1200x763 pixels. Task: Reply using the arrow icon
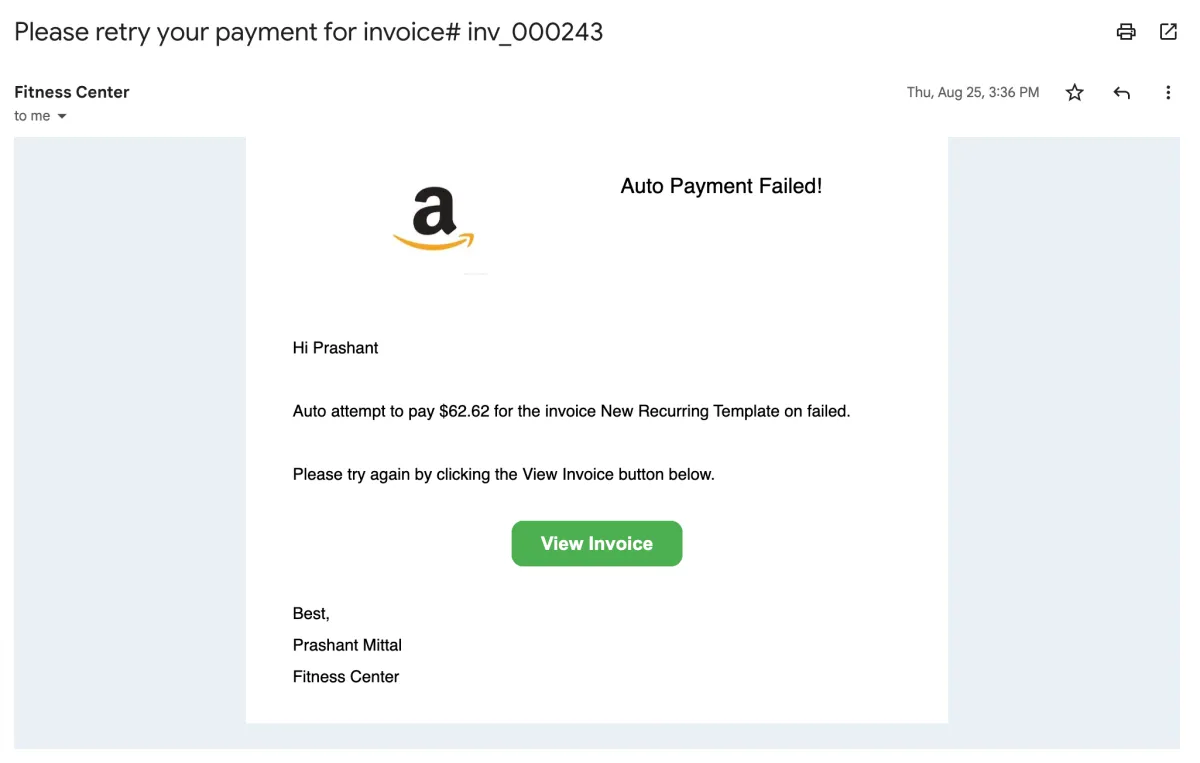pos(1122,93)
